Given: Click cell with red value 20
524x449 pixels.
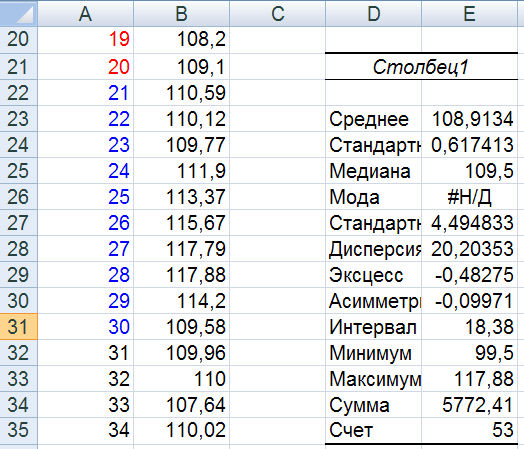Looking at the screenshot, I should coord(86,66).
